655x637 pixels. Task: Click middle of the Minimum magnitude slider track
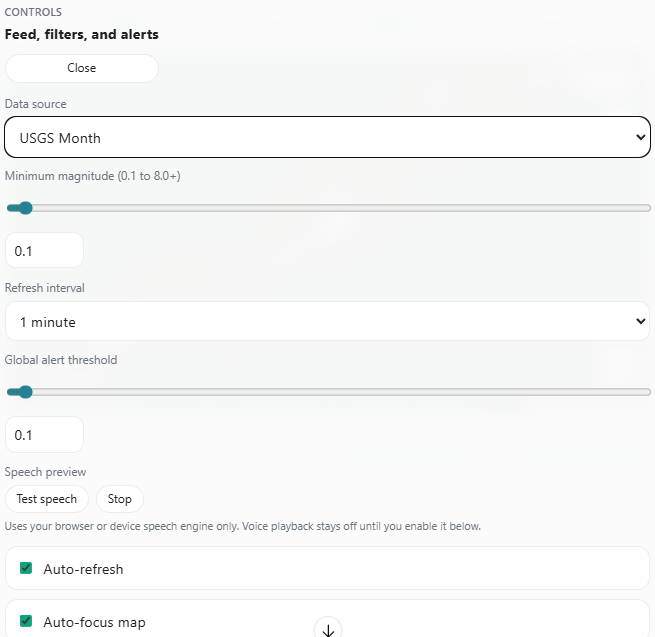[328, 208]
